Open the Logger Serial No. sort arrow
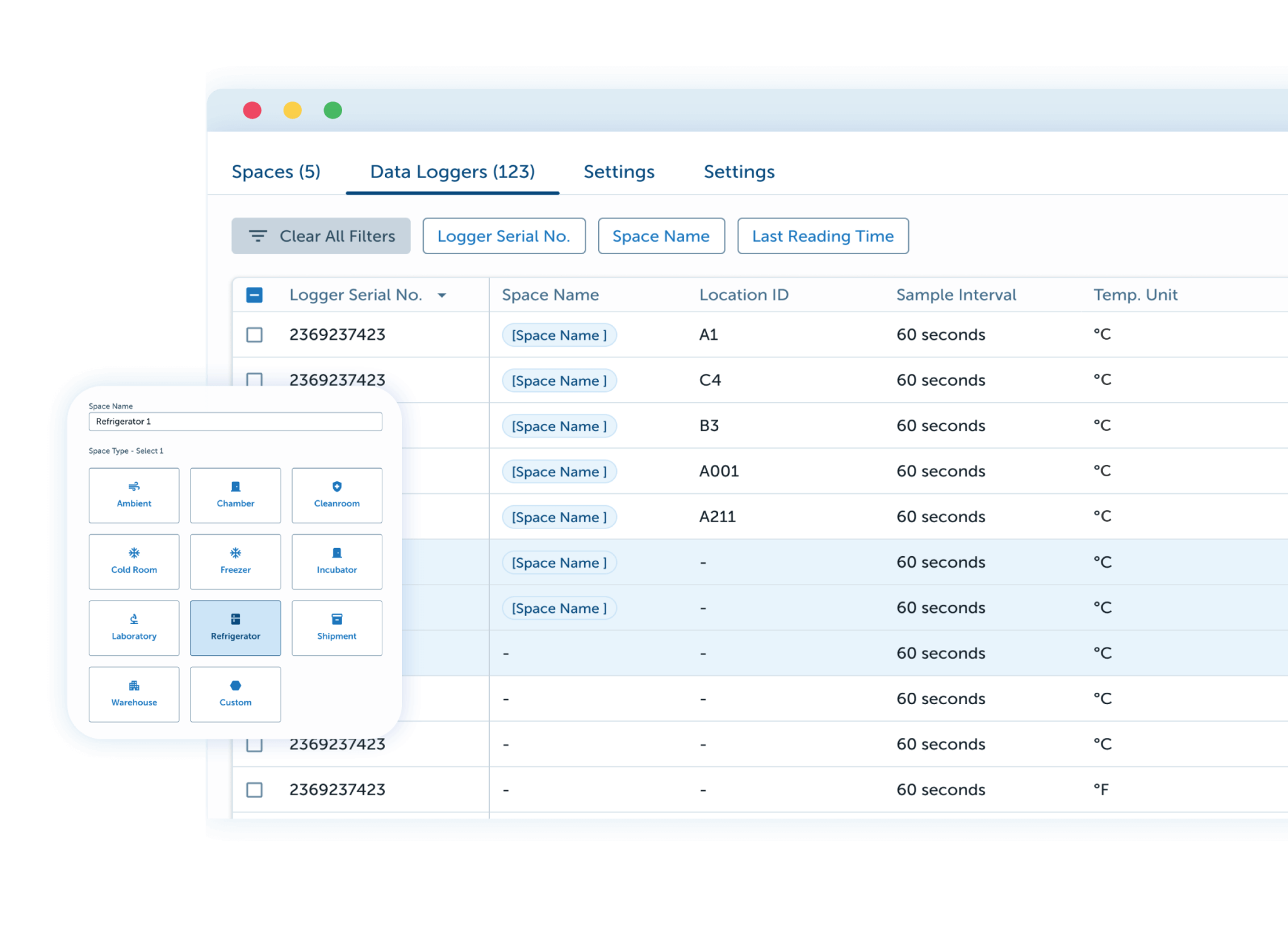Viewport: 1288px width, 952px height. (442, 296)
